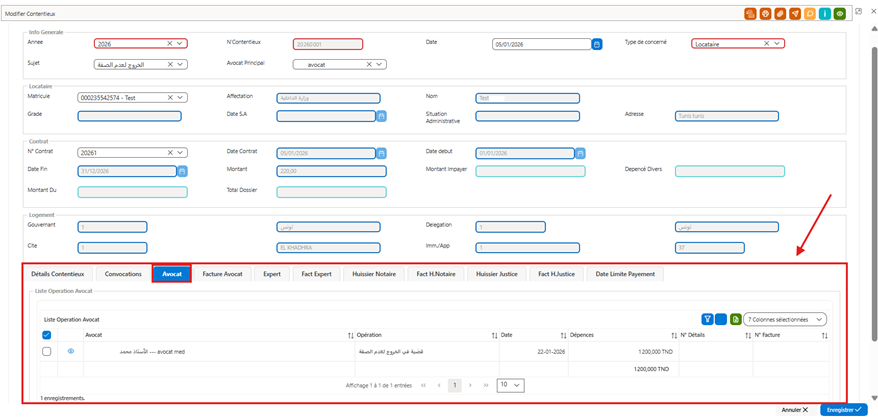Go to page 1 in pagination
The height and width of the screenshot is (417, 878).
click(x=455, y=385)
